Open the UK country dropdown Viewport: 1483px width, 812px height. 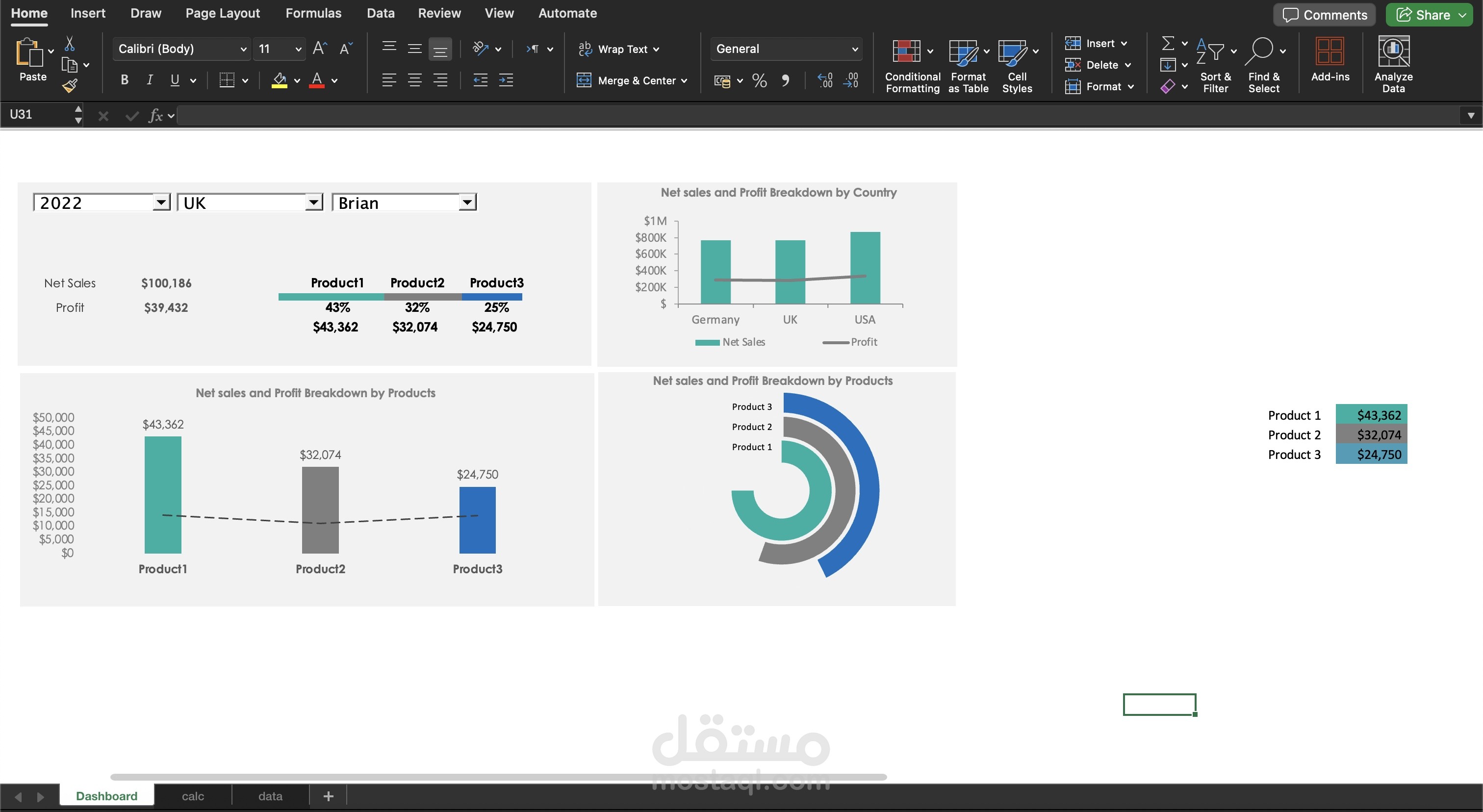pyautogui.click(x=313, y=202)
